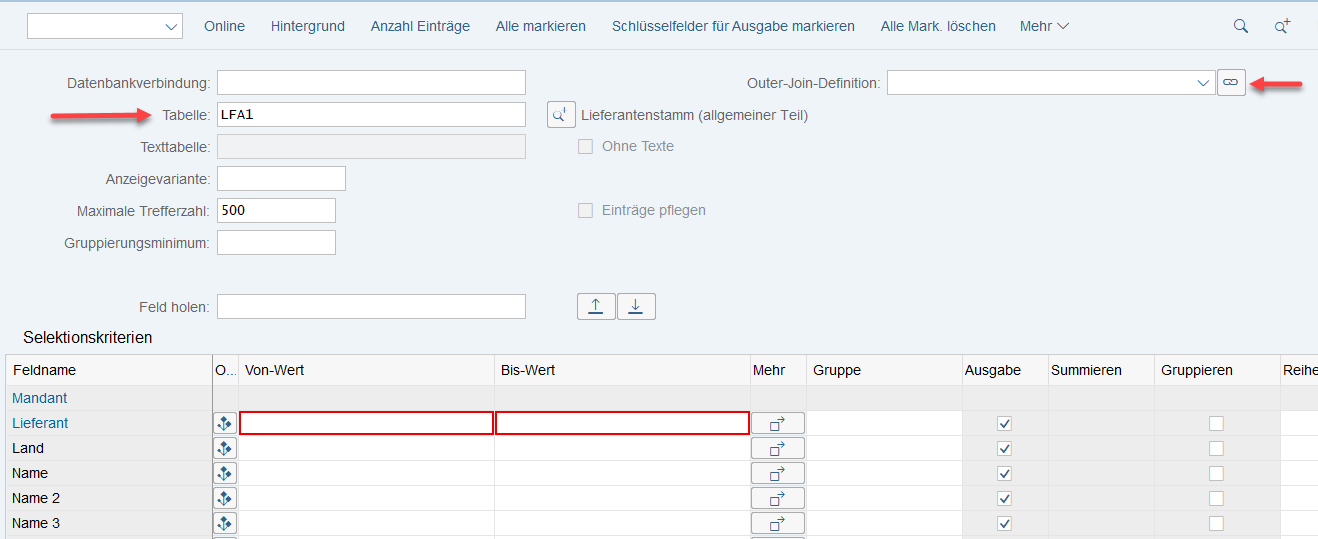Select Hintergrund in the toolbar
The width and height of the screenshot is (1318, 539).
[x=307, y=26]
